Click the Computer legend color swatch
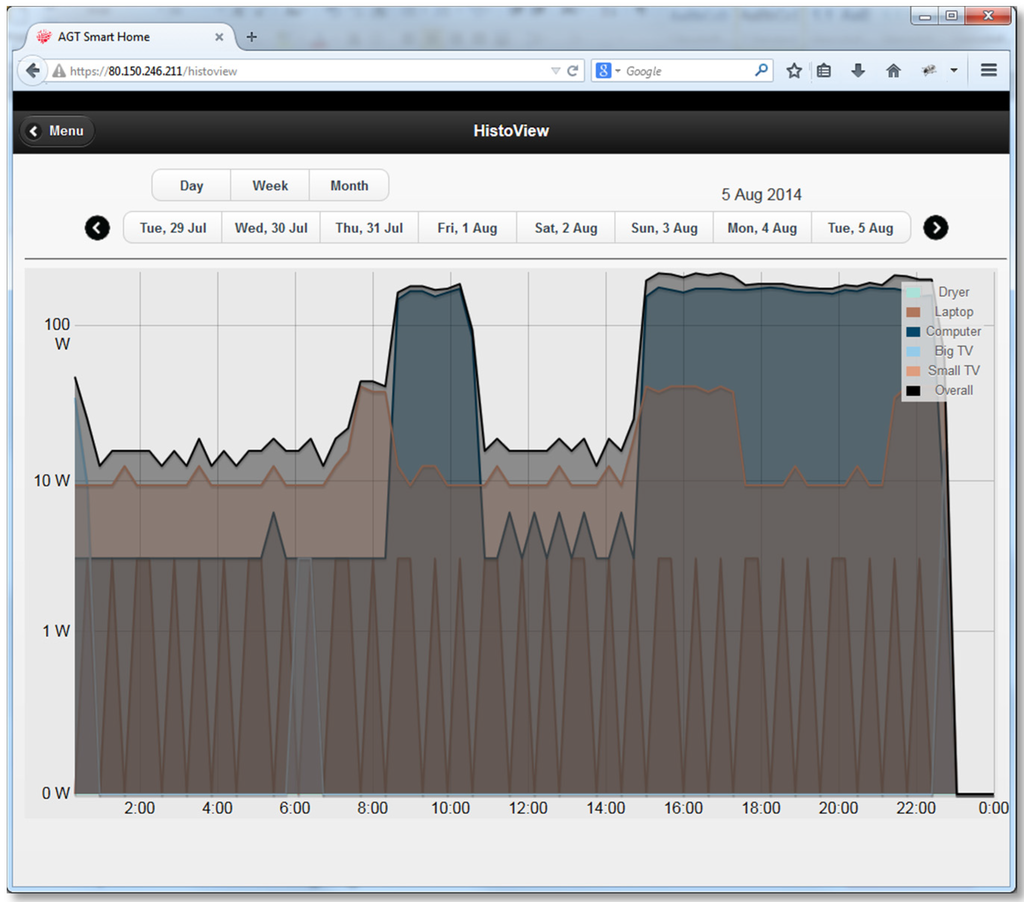This screenshot has width=1024, height=902. click(x=913, y=332)
